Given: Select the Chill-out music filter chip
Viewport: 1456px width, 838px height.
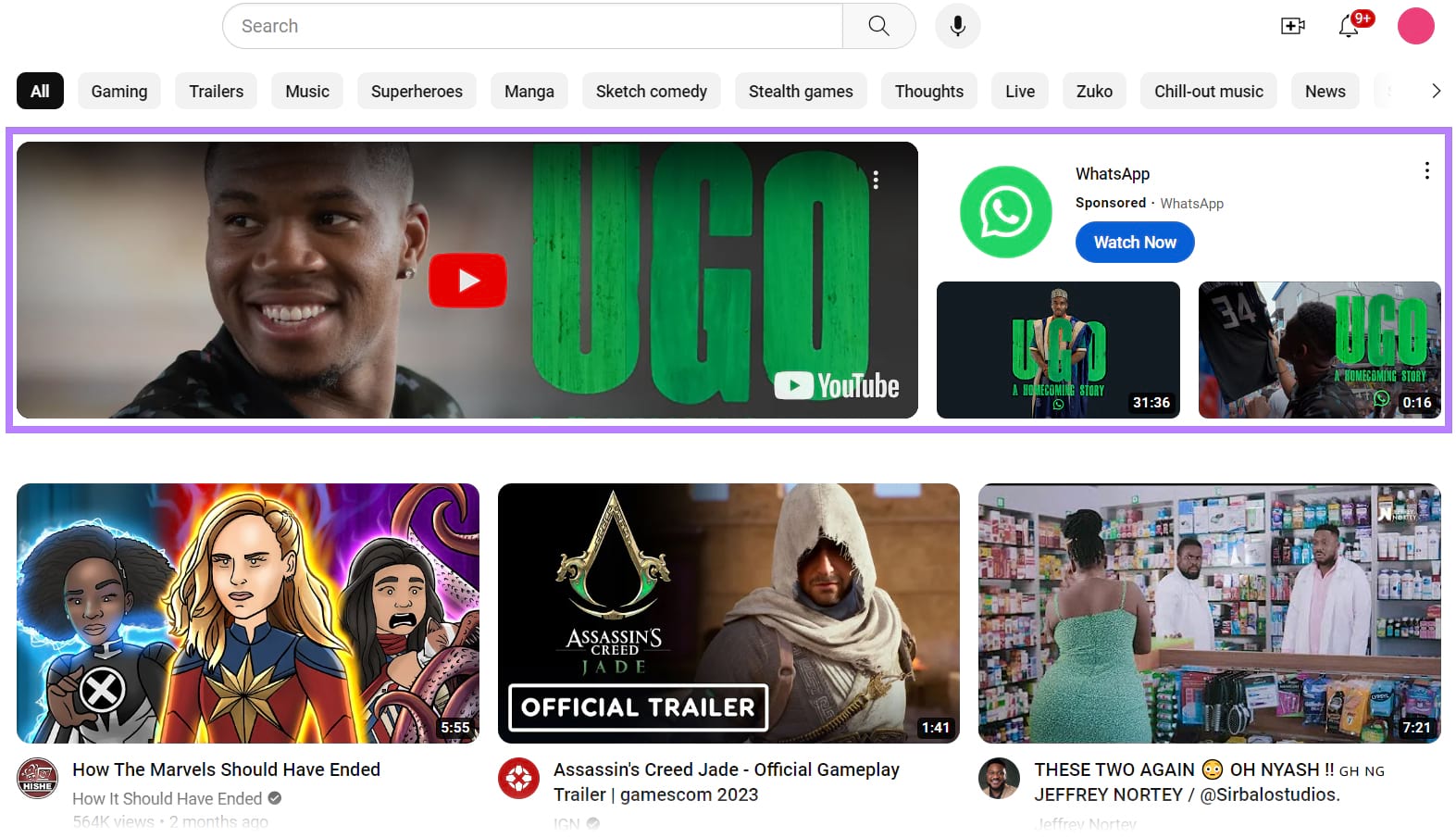Looking at the screenshot, I should 1209,91.
